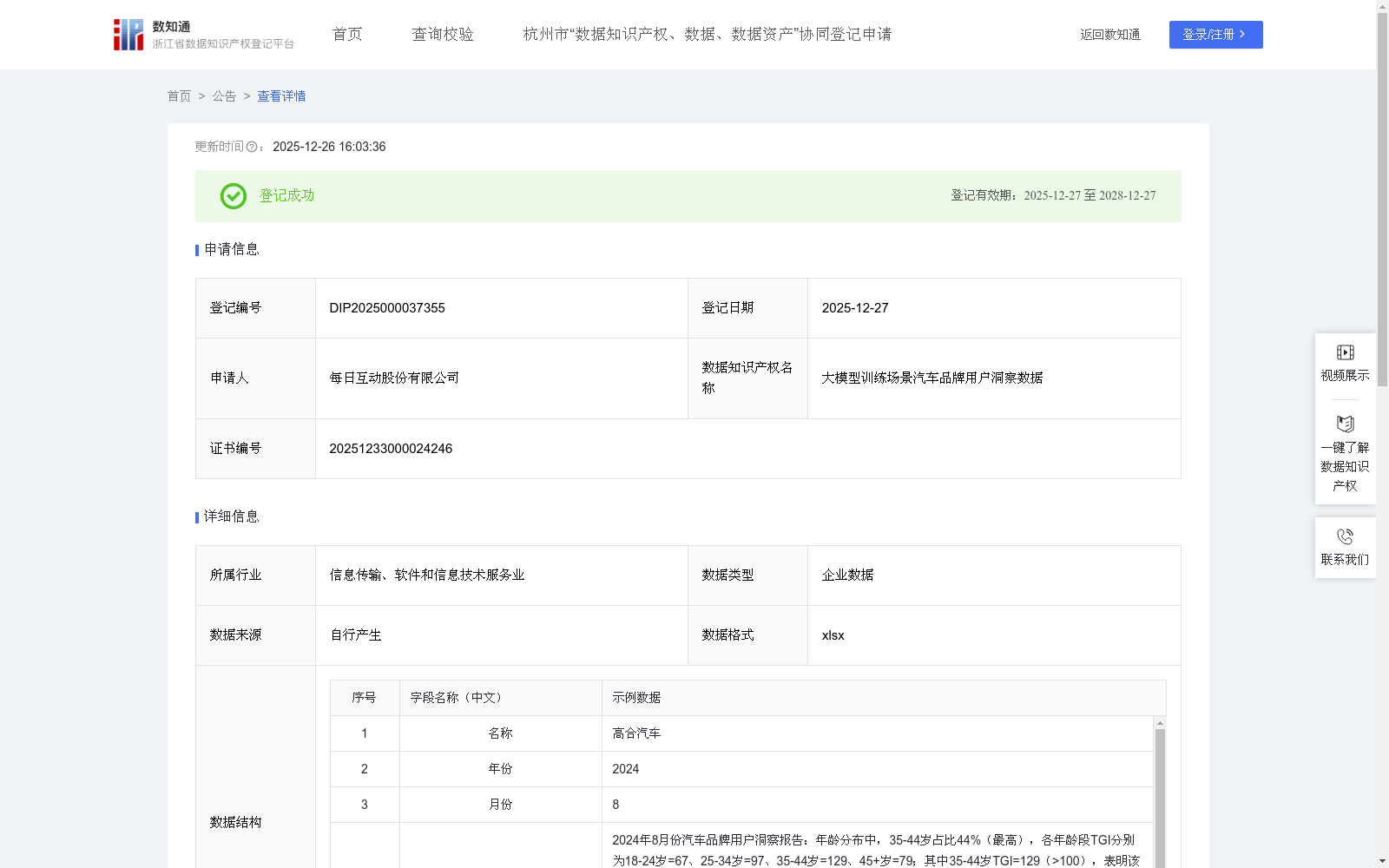Click the 字段名称（中文） column header
The image size is (1389, 868).
tap(501, 698)
